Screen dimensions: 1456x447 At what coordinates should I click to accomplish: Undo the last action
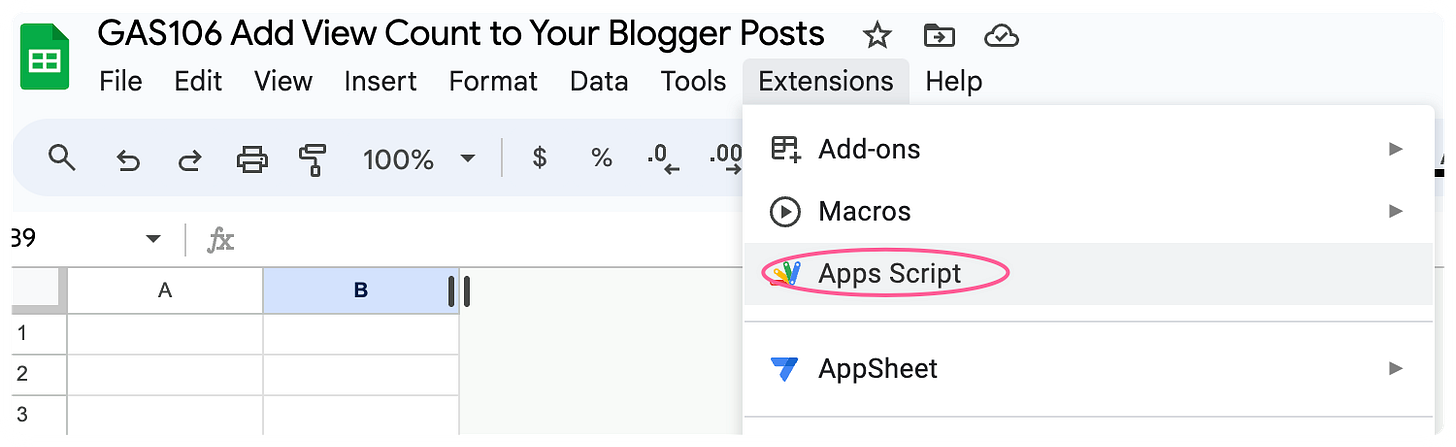point(128,159)
